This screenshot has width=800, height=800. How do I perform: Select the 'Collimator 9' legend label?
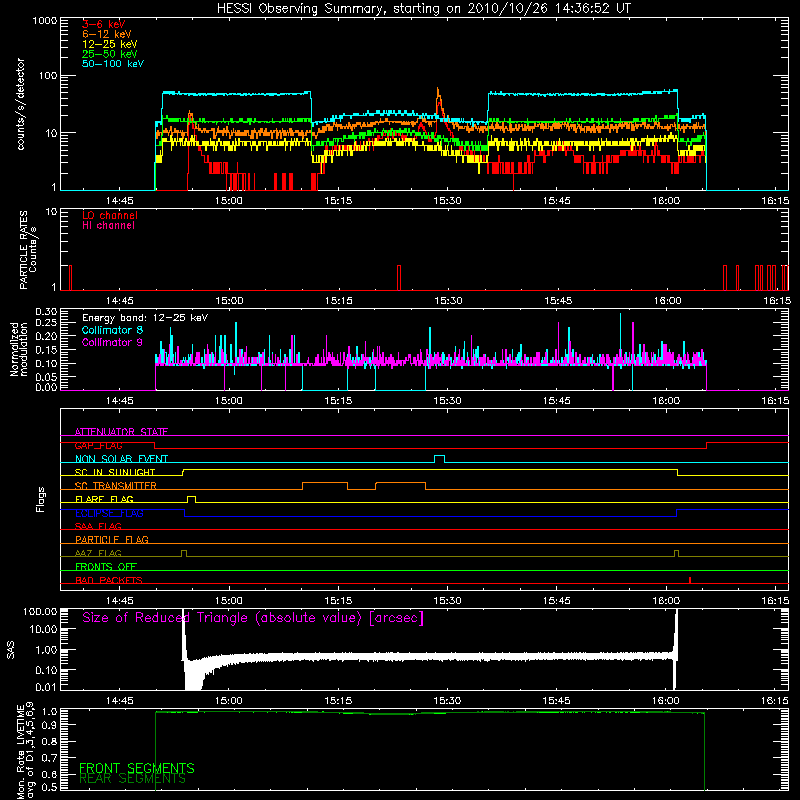(112, 342)
